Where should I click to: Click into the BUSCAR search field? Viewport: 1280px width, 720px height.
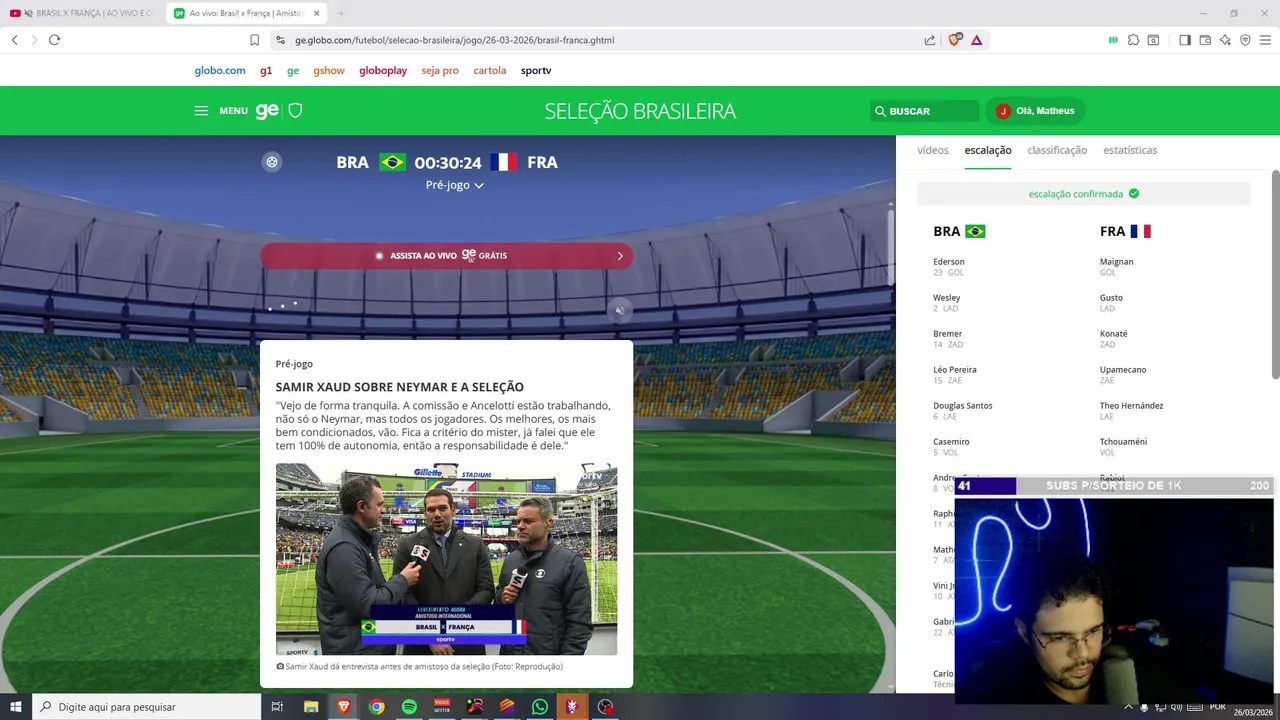924,111
